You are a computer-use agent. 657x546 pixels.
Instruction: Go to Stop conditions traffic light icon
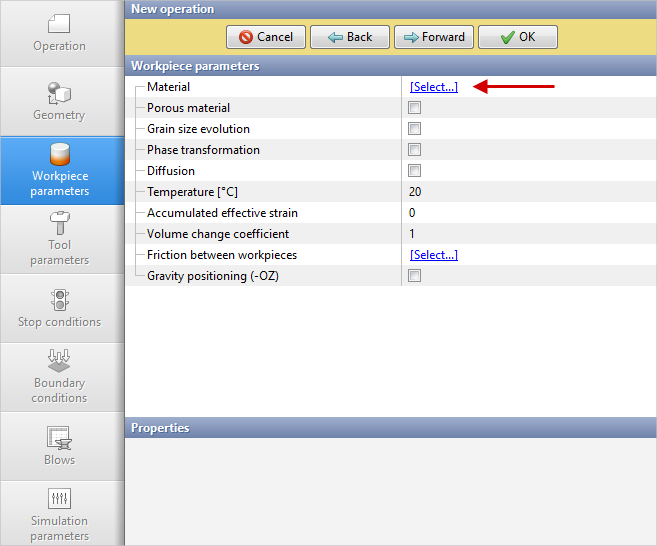tap(59, 300)
